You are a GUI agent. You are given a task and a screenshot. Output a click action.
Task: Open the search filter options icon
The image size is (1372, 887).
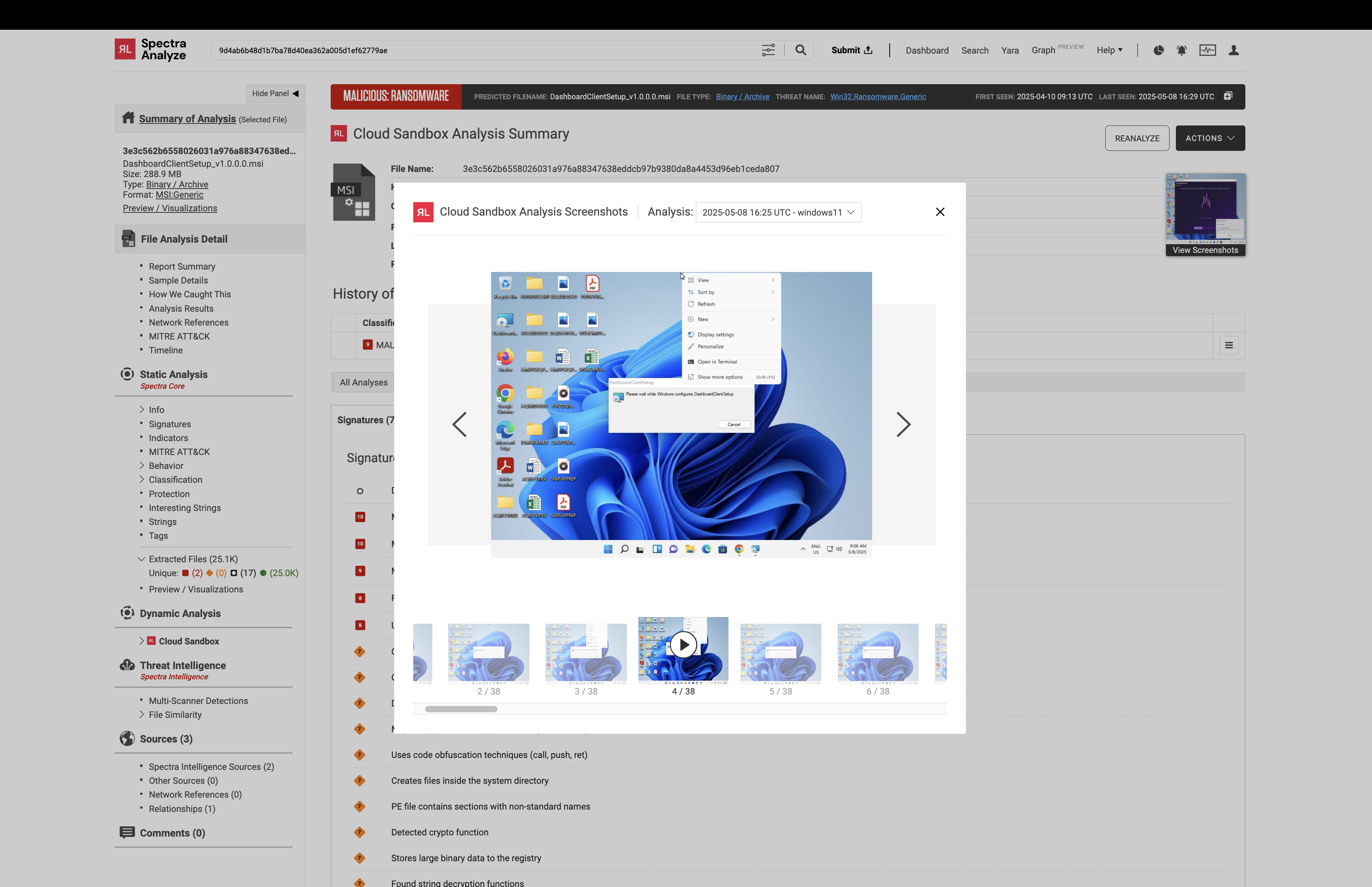[768, 50]
